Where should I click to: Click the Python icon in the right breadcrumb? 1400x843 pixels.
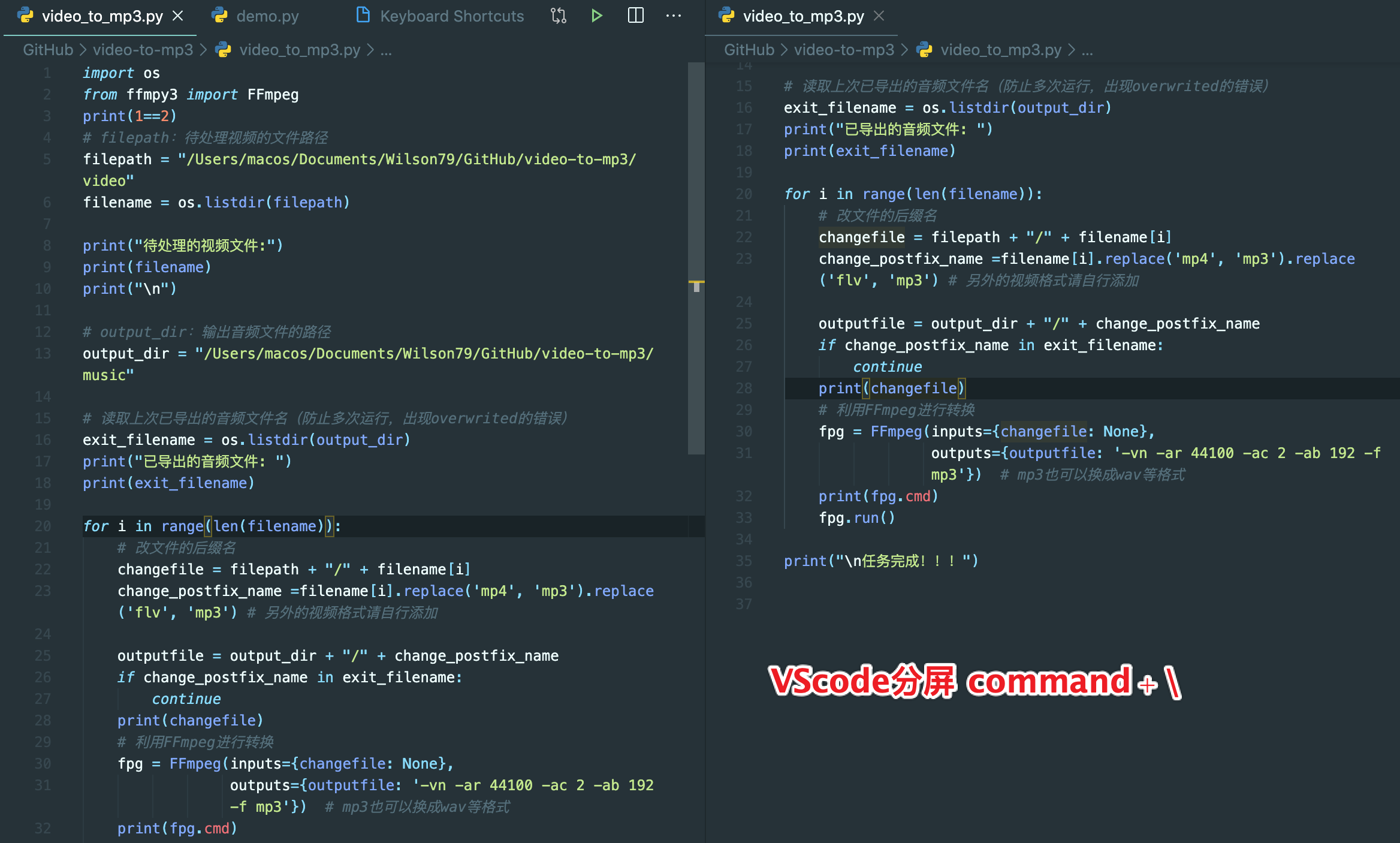pos(924,50)
